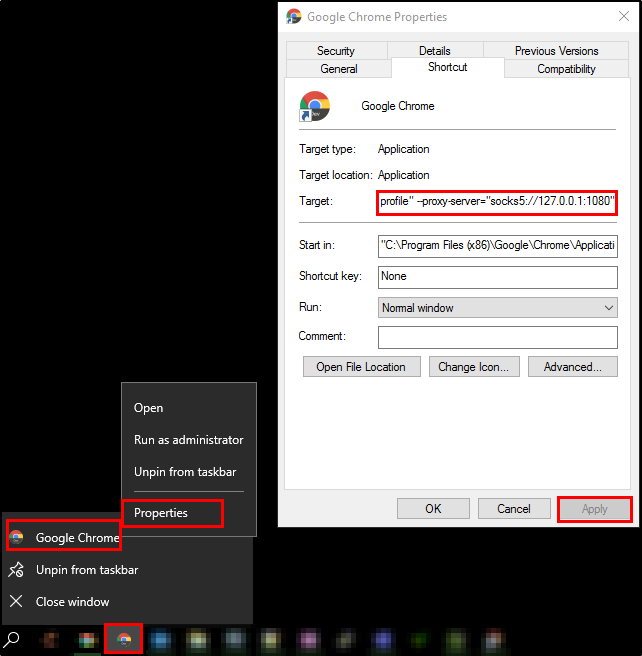Click the X icon next to Close window
The height and width of the screenshot is (656, 642).
click(16, 602)
